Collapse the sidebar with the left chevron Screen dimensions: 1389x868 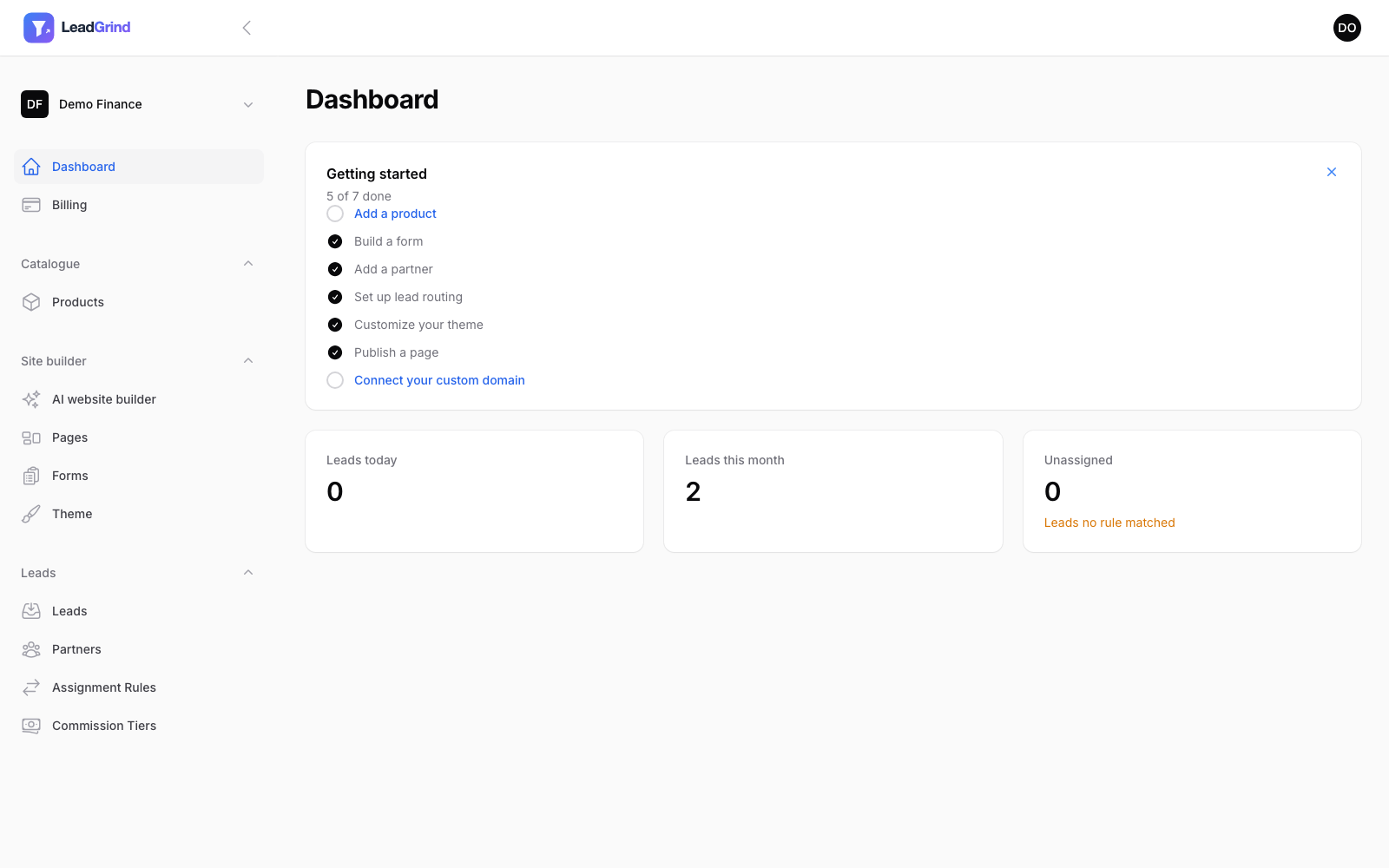(247, 28)
